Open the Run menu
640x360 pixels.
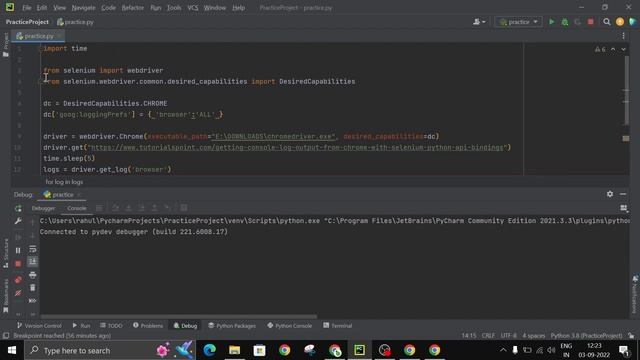point(156,8)
